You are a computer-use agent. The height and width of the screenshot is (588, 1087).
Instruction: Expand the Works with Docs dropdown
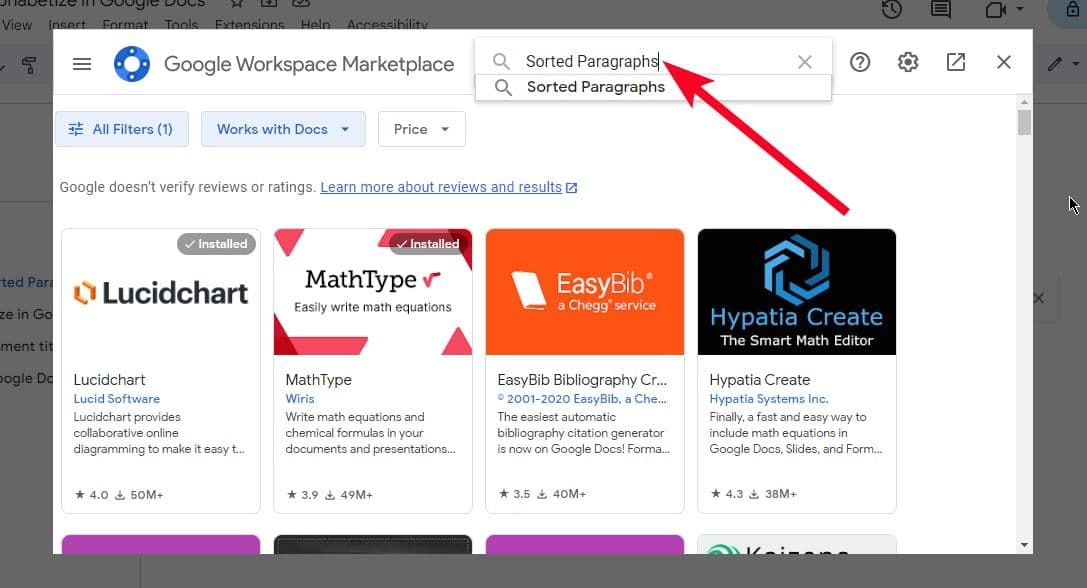coord(283,129)
